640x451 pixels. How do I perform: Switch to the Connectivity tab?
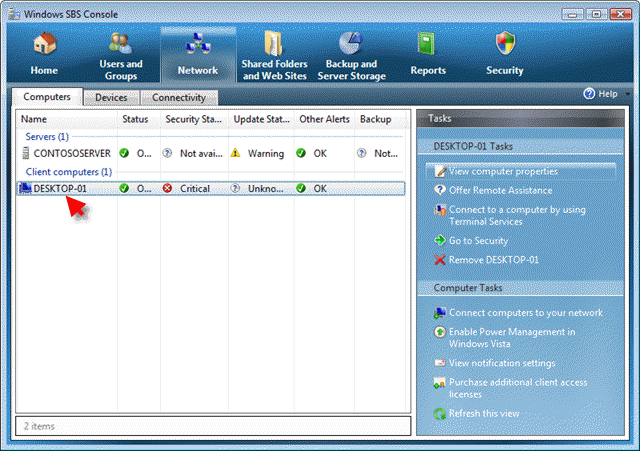[x=179, y=98]
